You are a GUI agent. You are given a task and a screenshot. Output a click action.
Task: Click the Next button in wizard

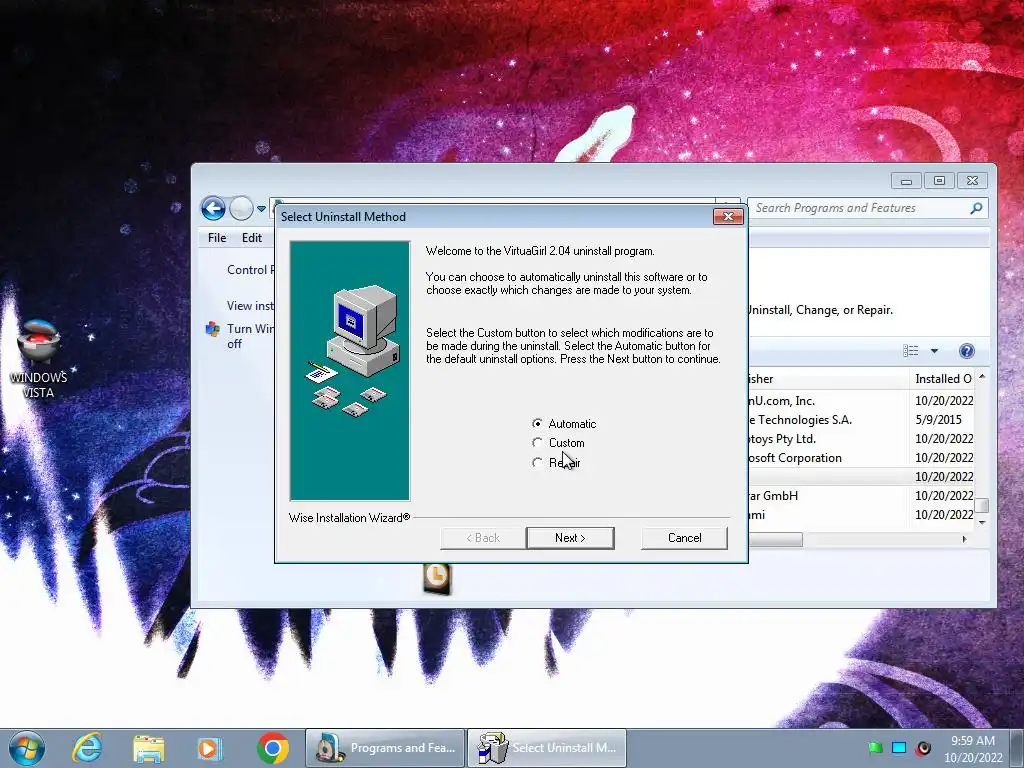570,538
